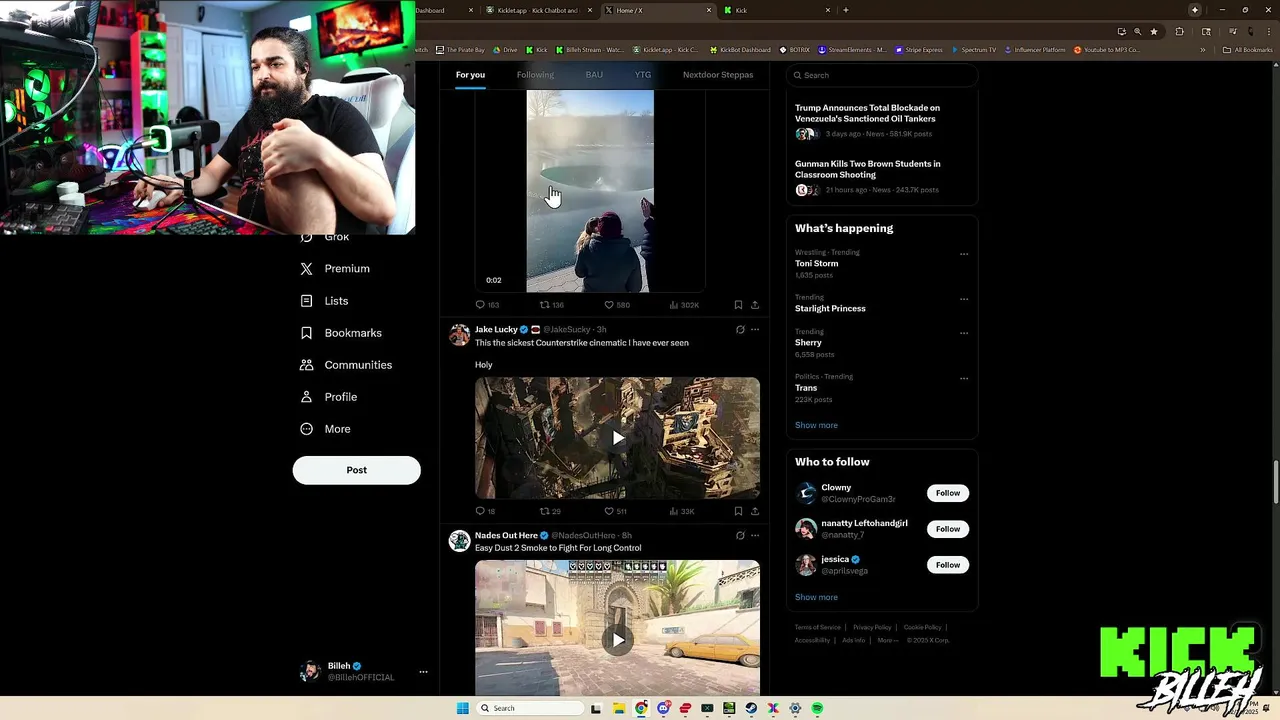View analytics of Jake Lucky's 33K views
1280x720 pixels.
682,511
